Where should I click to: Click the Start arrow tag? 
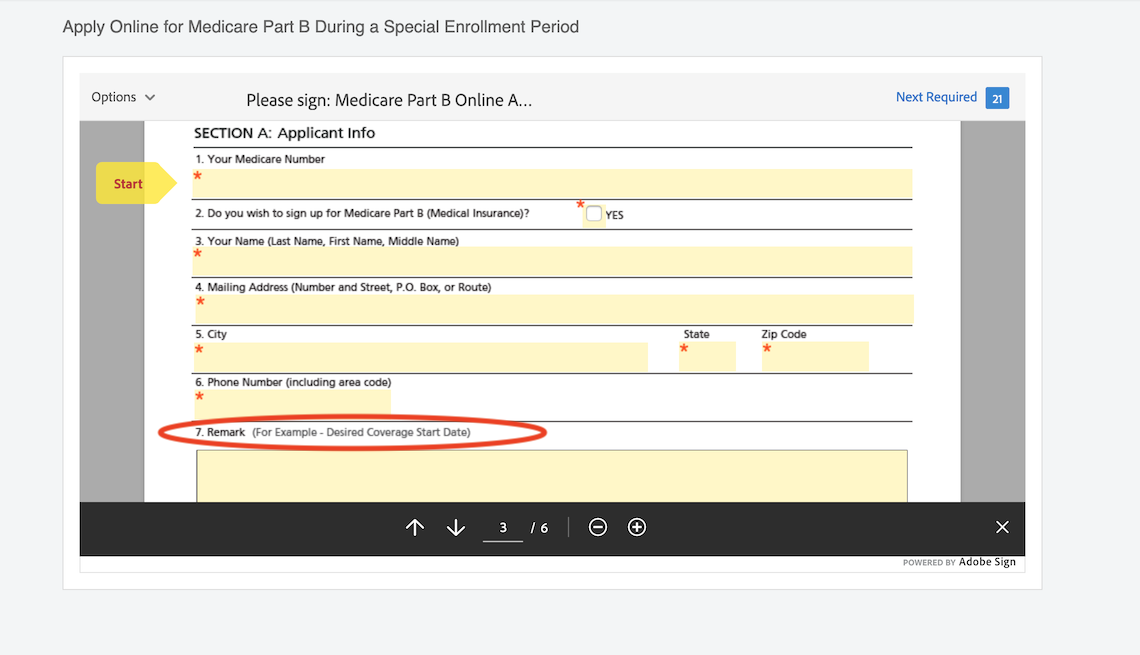point(127,183)
